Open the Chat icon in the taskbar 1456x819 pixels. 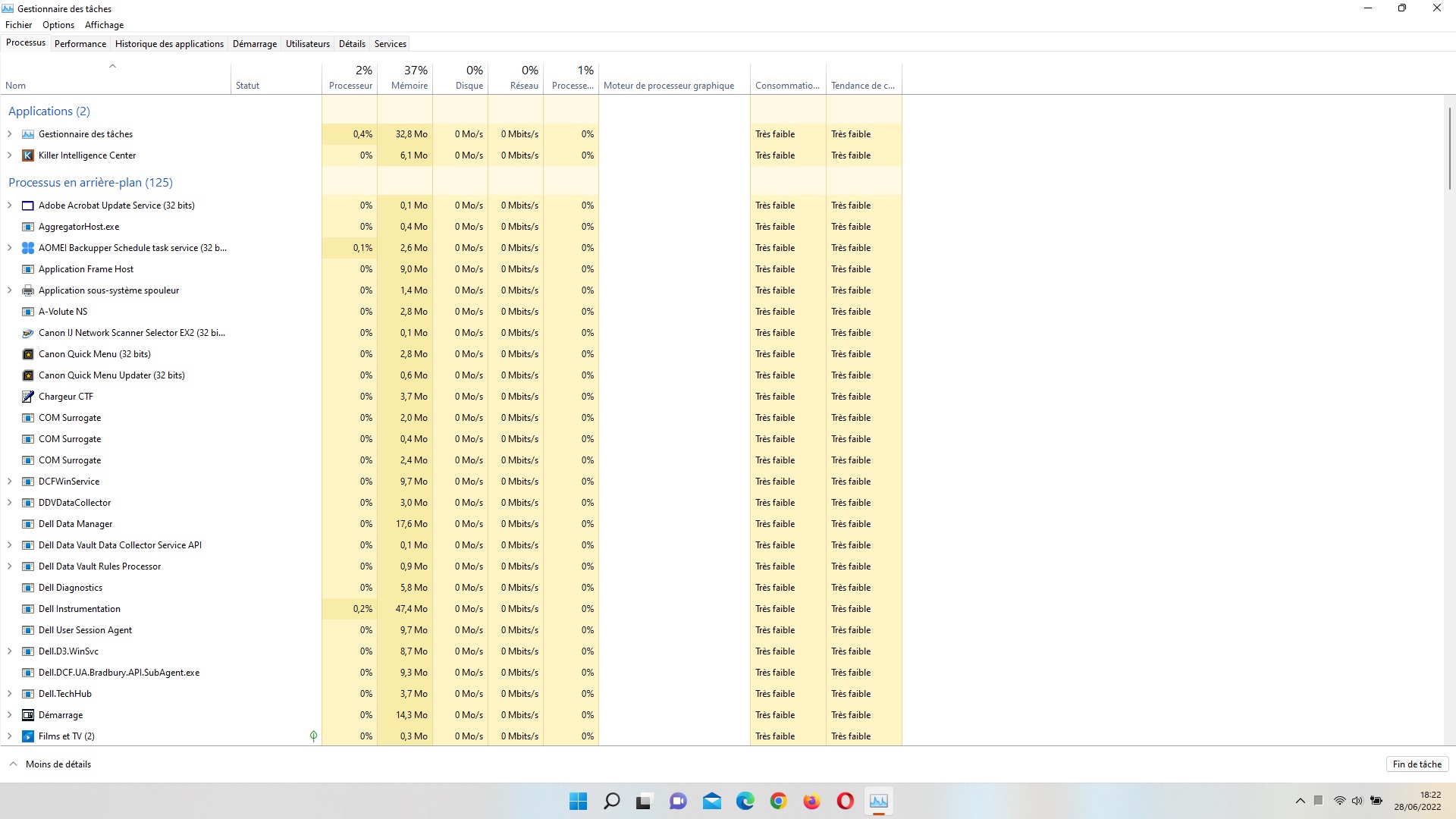coord(678,802)
